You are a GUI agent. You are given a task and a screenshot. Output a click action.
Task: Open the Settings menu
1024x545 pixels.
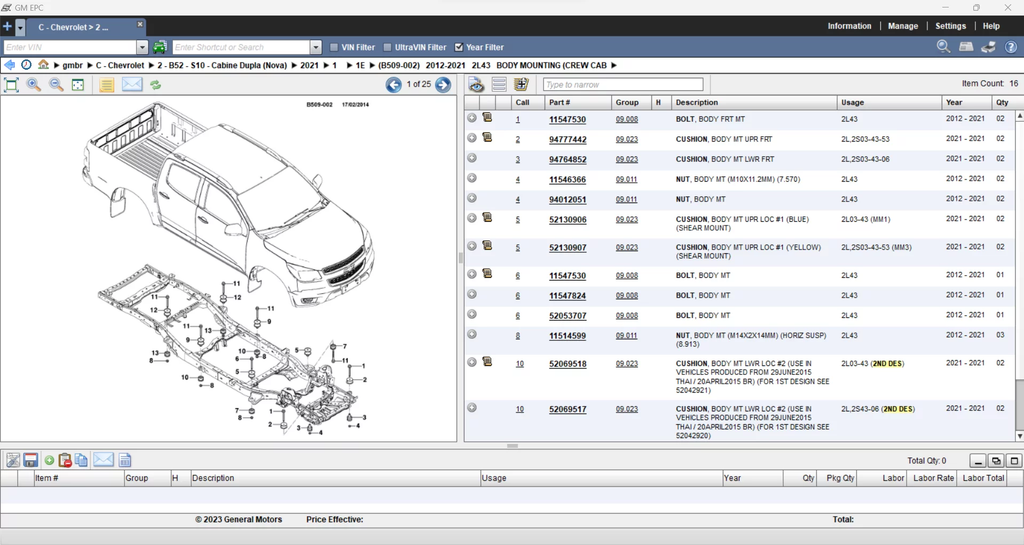(x=950, y=26)
